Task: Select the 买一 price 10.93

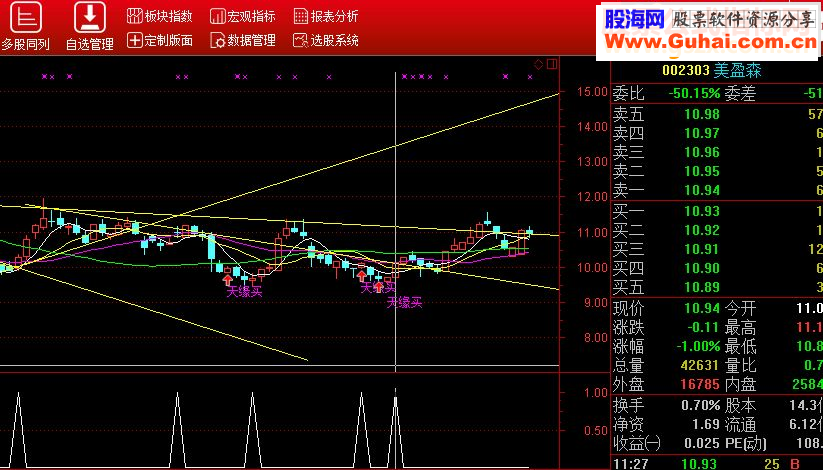Action: pos(702,212)
